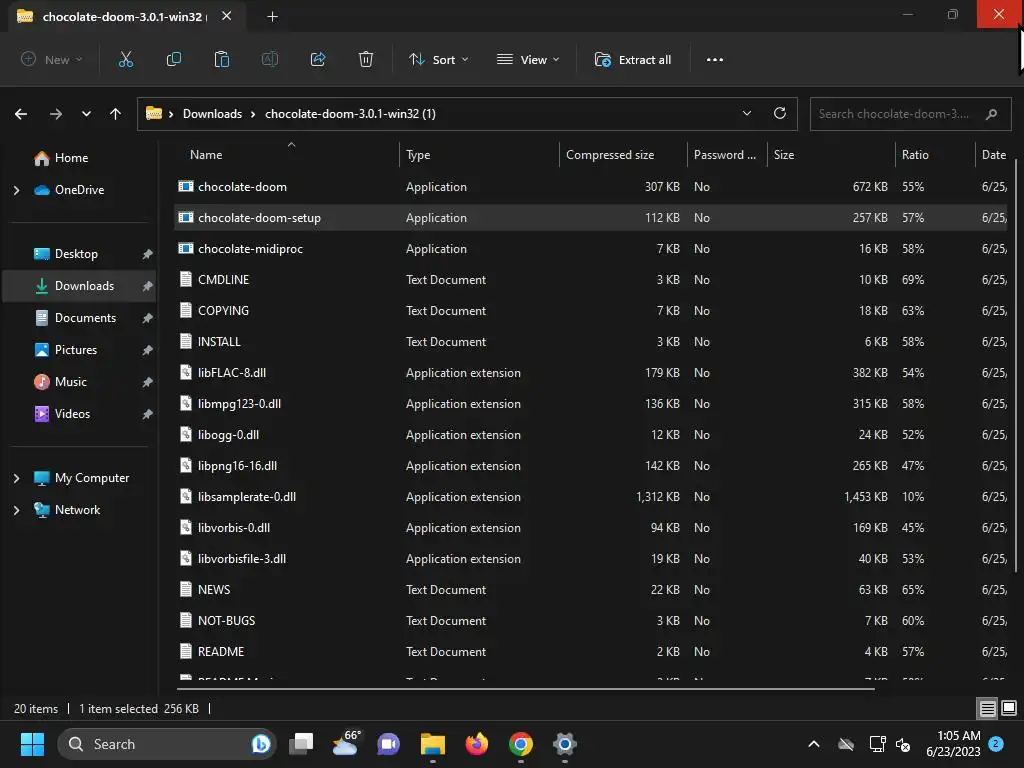1024x768 pixels.
Task: Click the Bing icon in taskbar search
Action: 261,744
